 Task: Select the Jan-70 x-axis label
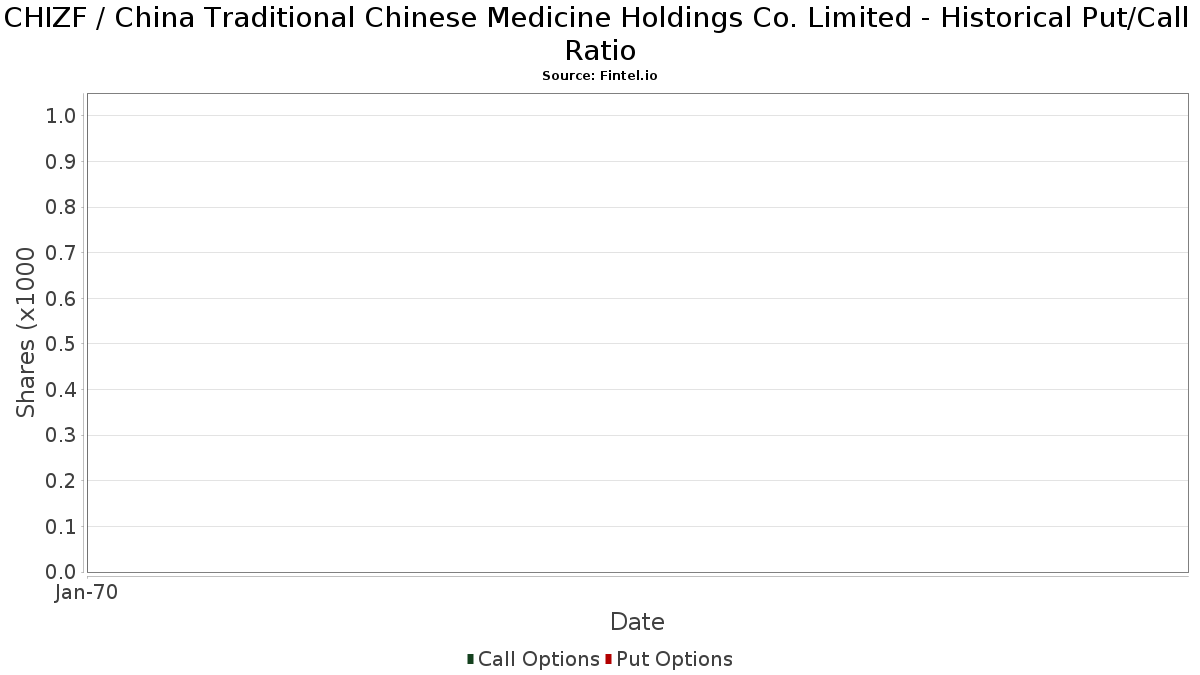[x=87, y=593]
